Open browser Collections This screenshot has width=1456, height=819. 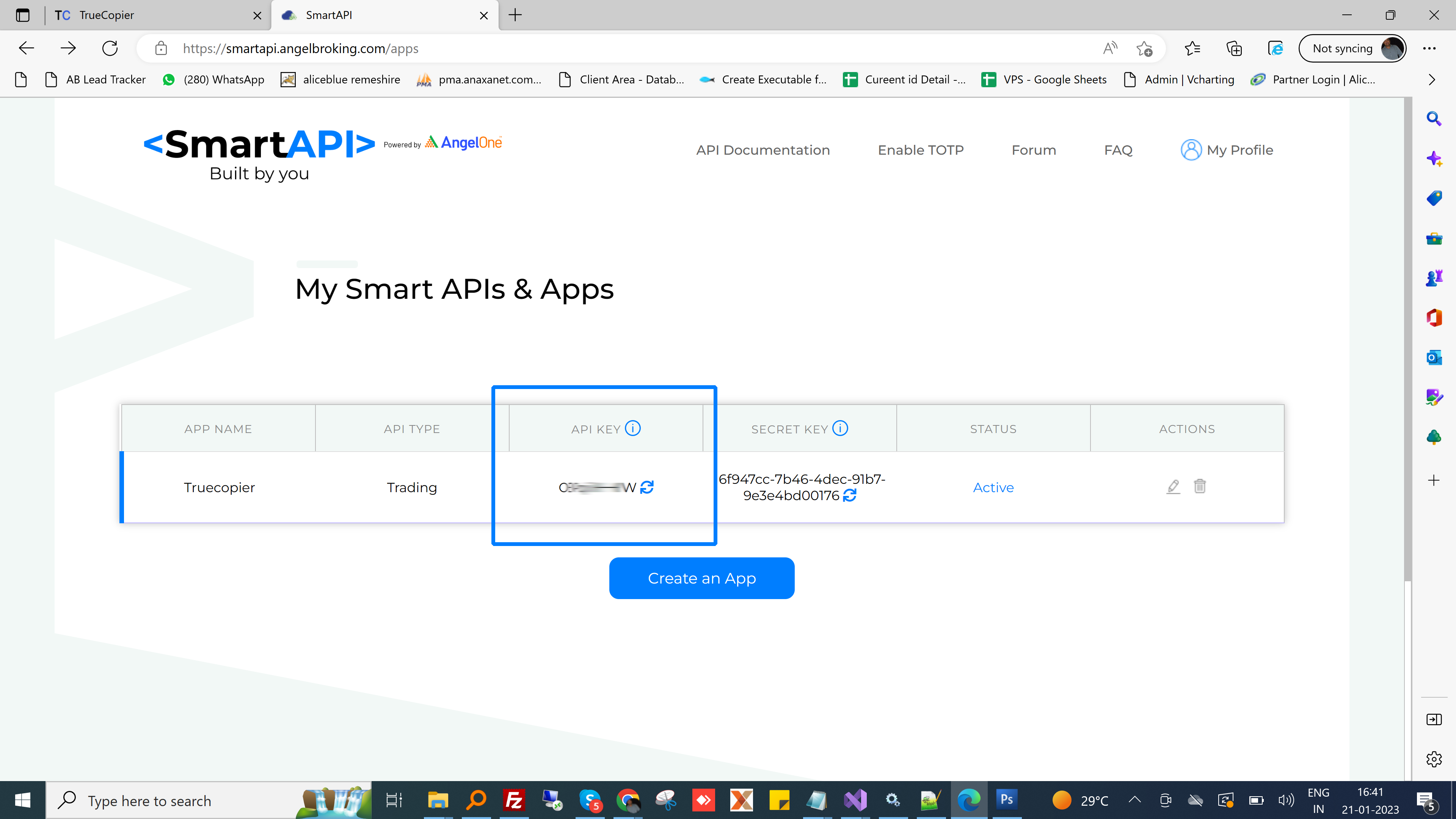[x=1235, y=49]
